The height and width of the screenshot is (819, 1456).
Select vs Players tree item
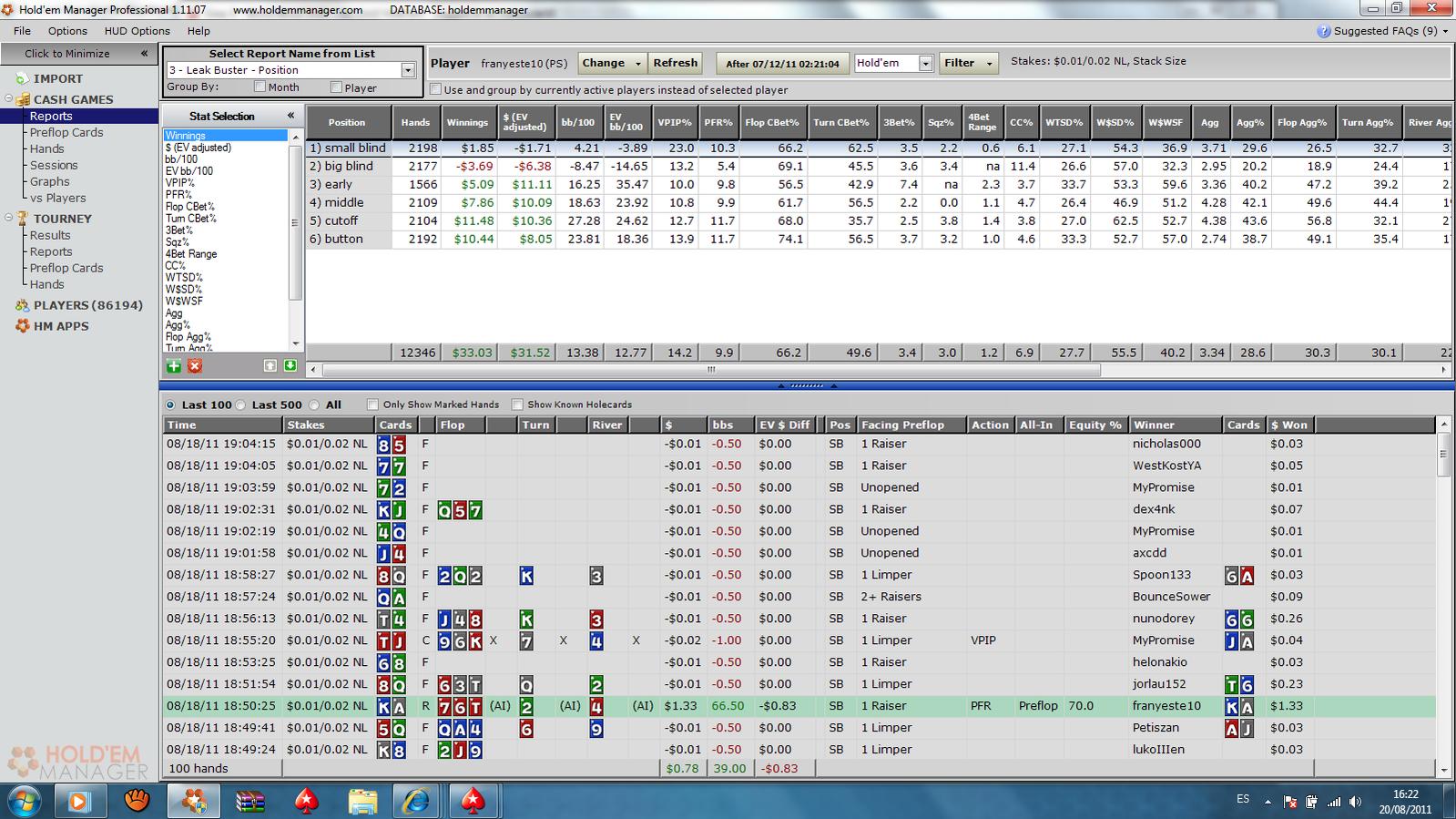click(57, 198)
